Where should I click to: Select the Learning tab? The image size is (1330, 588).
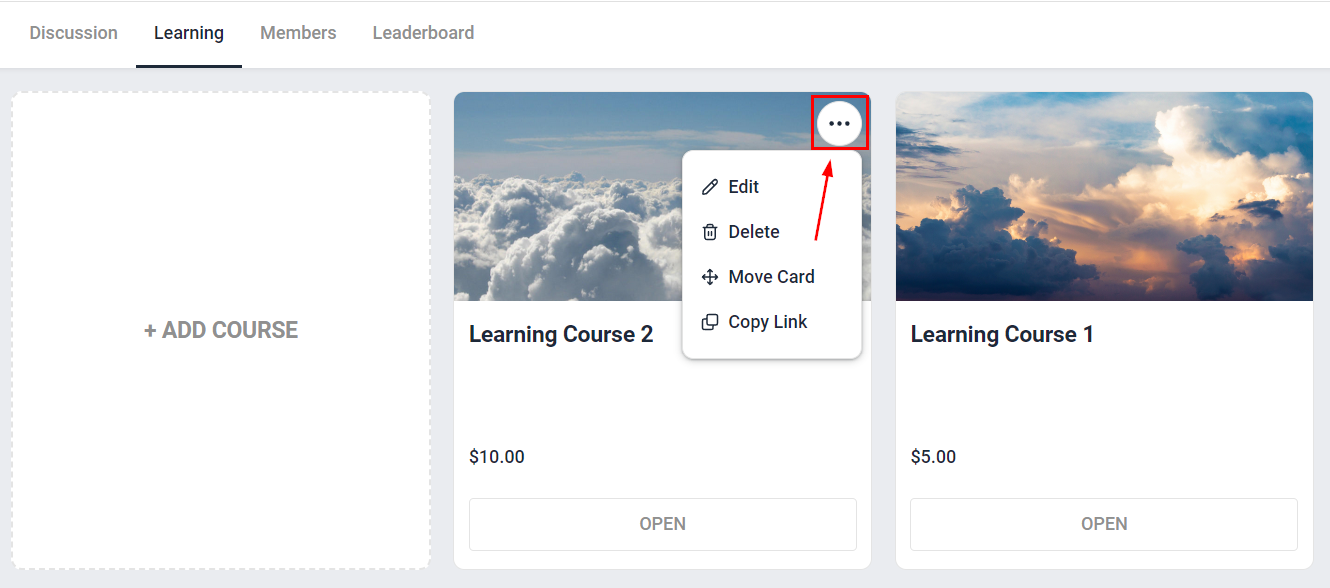point(188,33)
